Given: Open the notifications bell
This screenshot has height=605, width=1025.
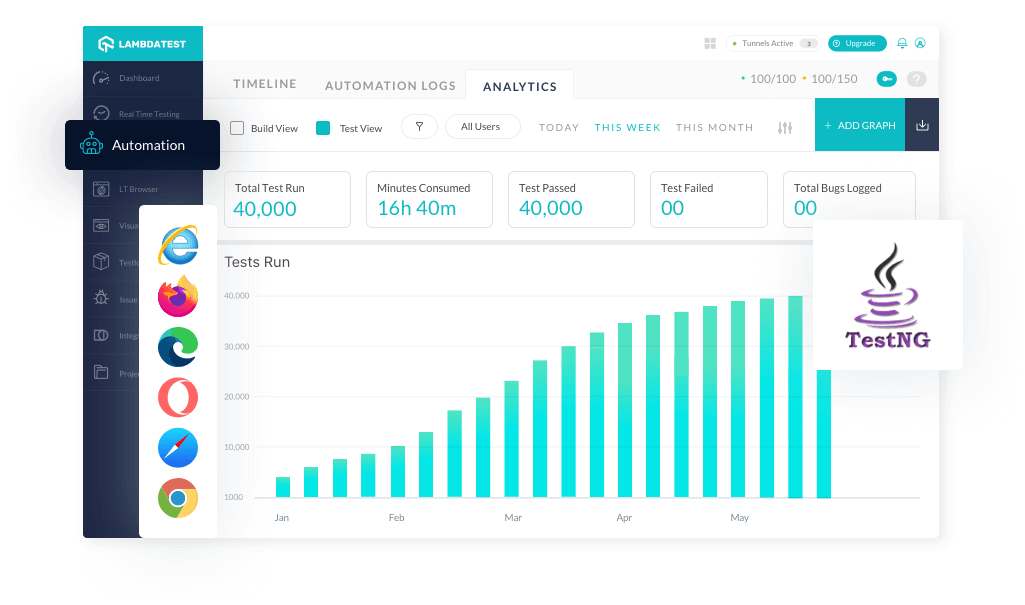Looking at the screenshot, I should tap(902, 43).
